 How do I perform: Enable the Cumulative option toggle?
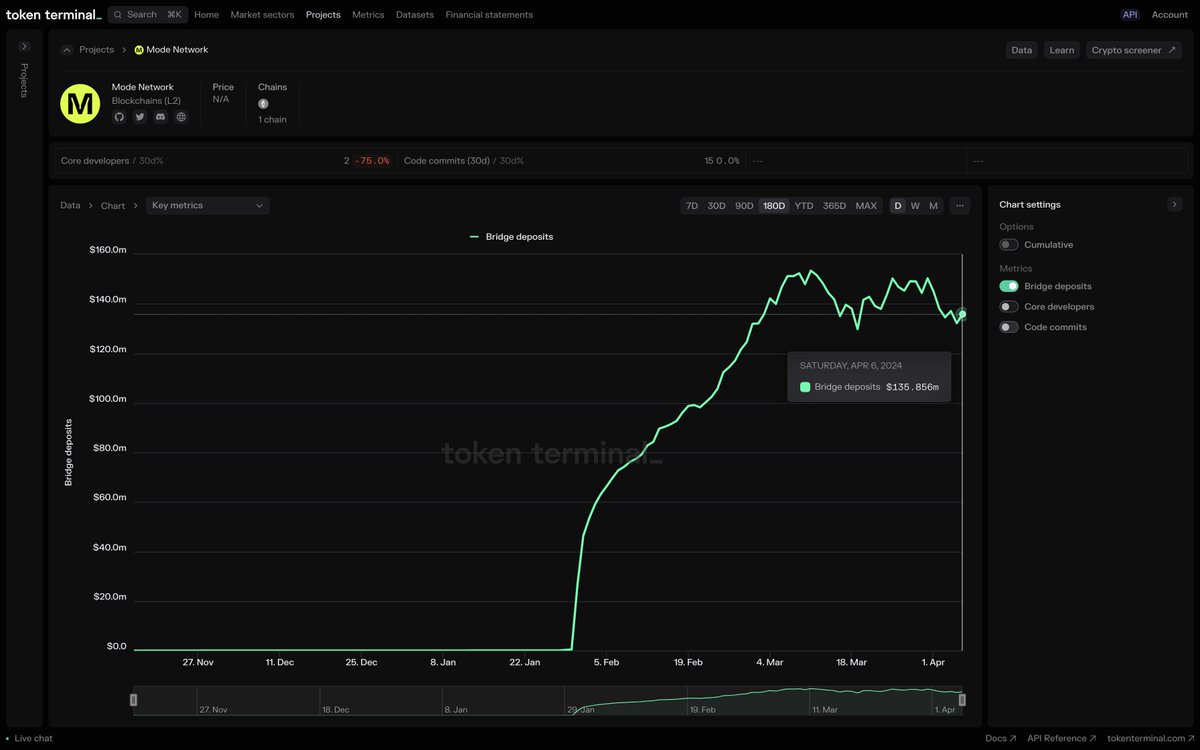1008,244
